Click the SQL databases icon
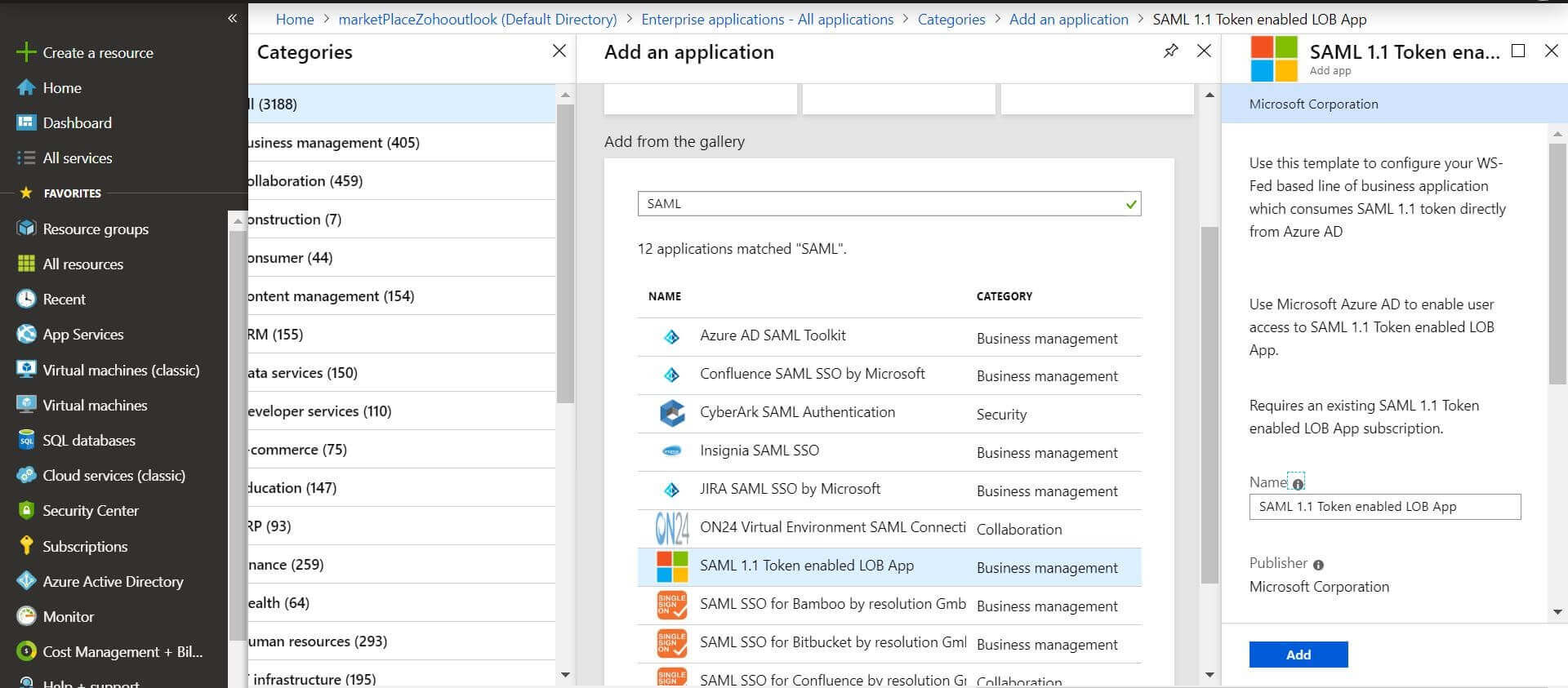Image resolution: width=1568 pixels, height=688 pixels. pos(26,440)
